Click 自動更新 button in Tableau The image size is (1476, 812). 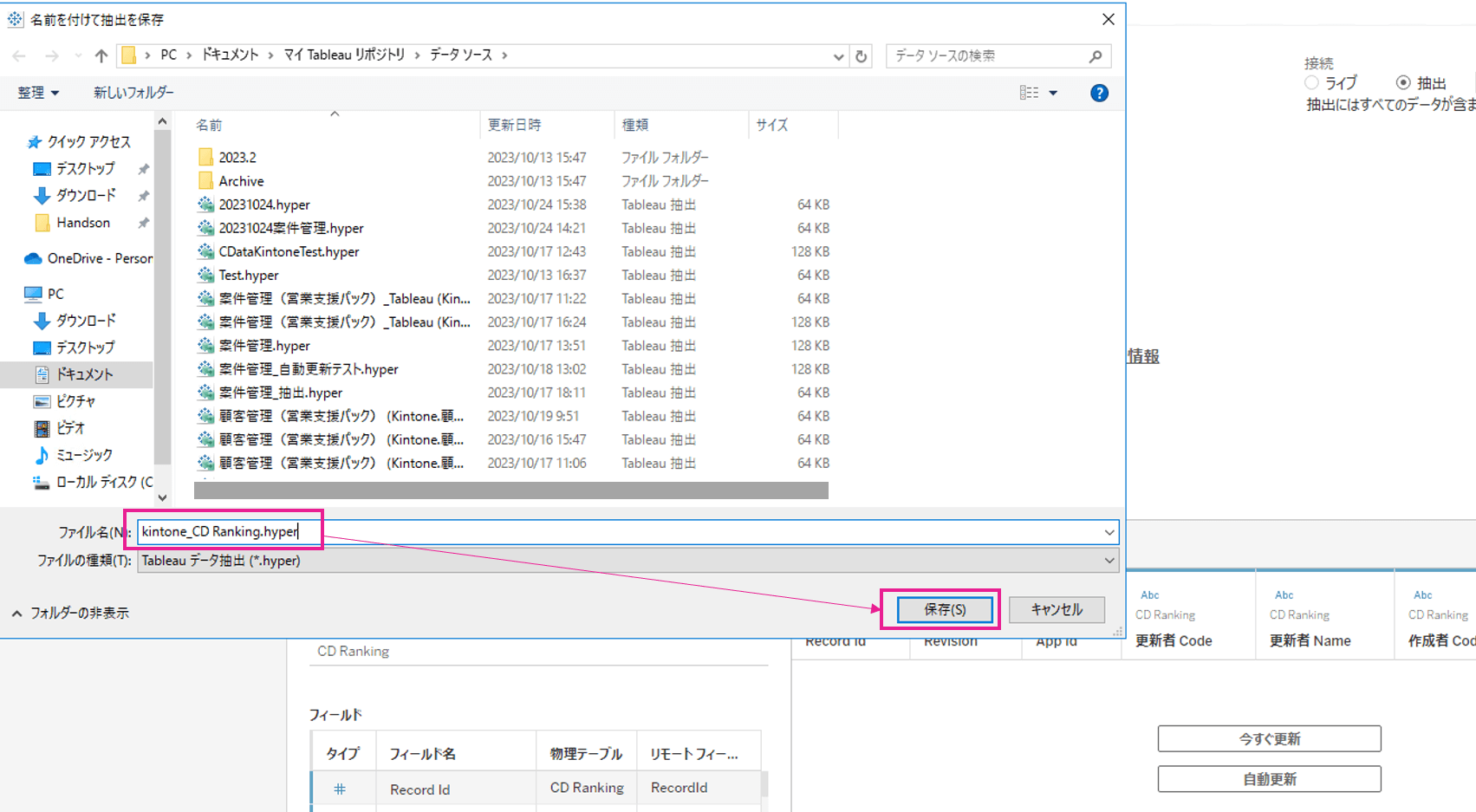coord(1269,779)
